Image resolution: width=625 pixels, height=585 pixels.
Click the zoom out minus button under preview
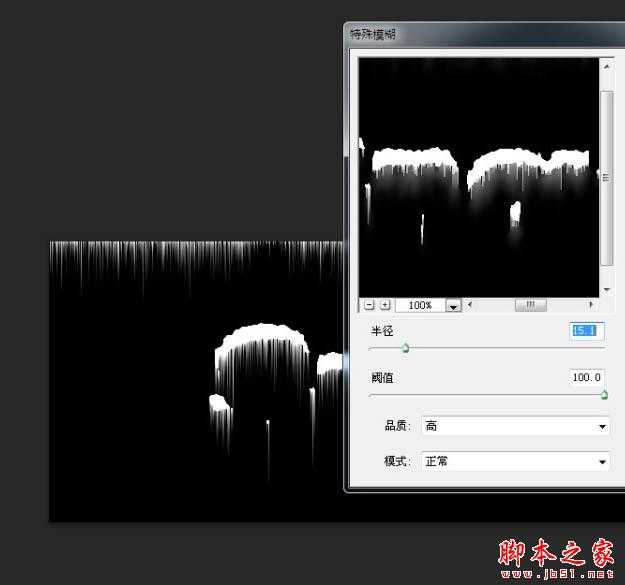369,305
